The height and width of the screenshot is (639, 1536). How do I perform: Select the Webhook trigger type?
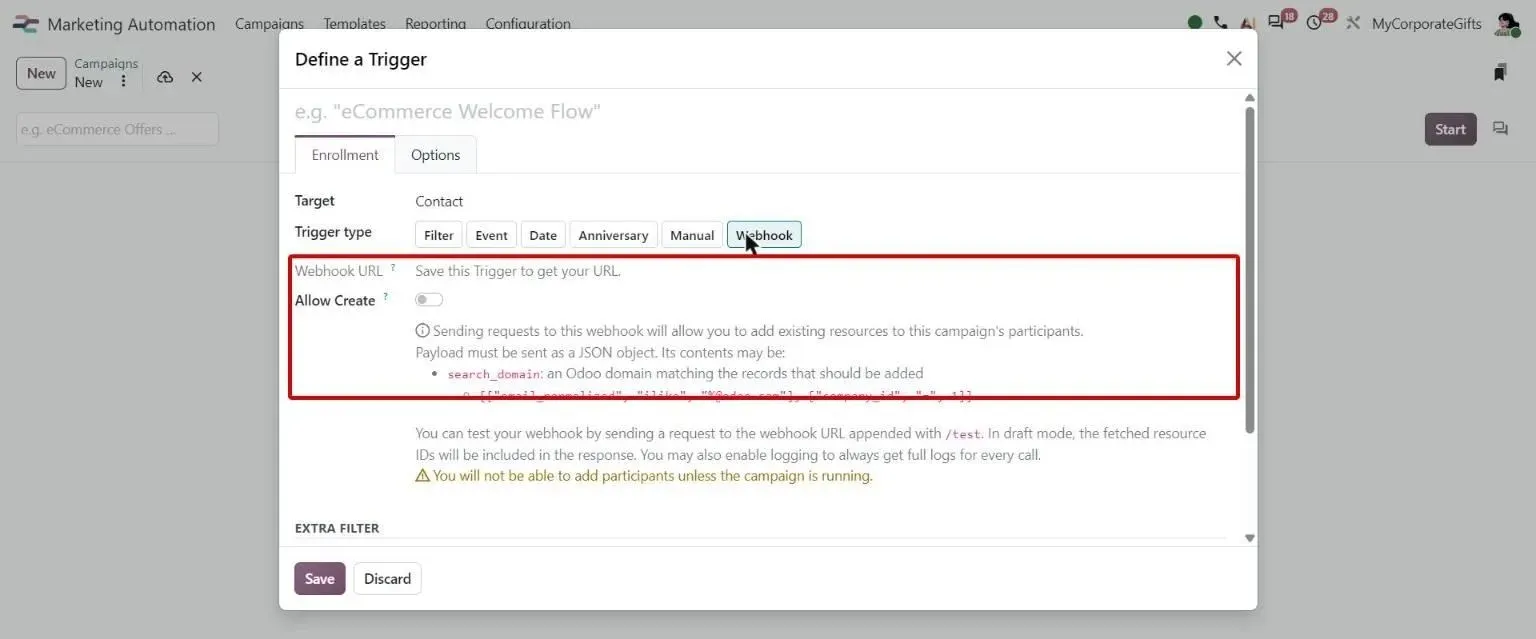[x=764, y=235]
